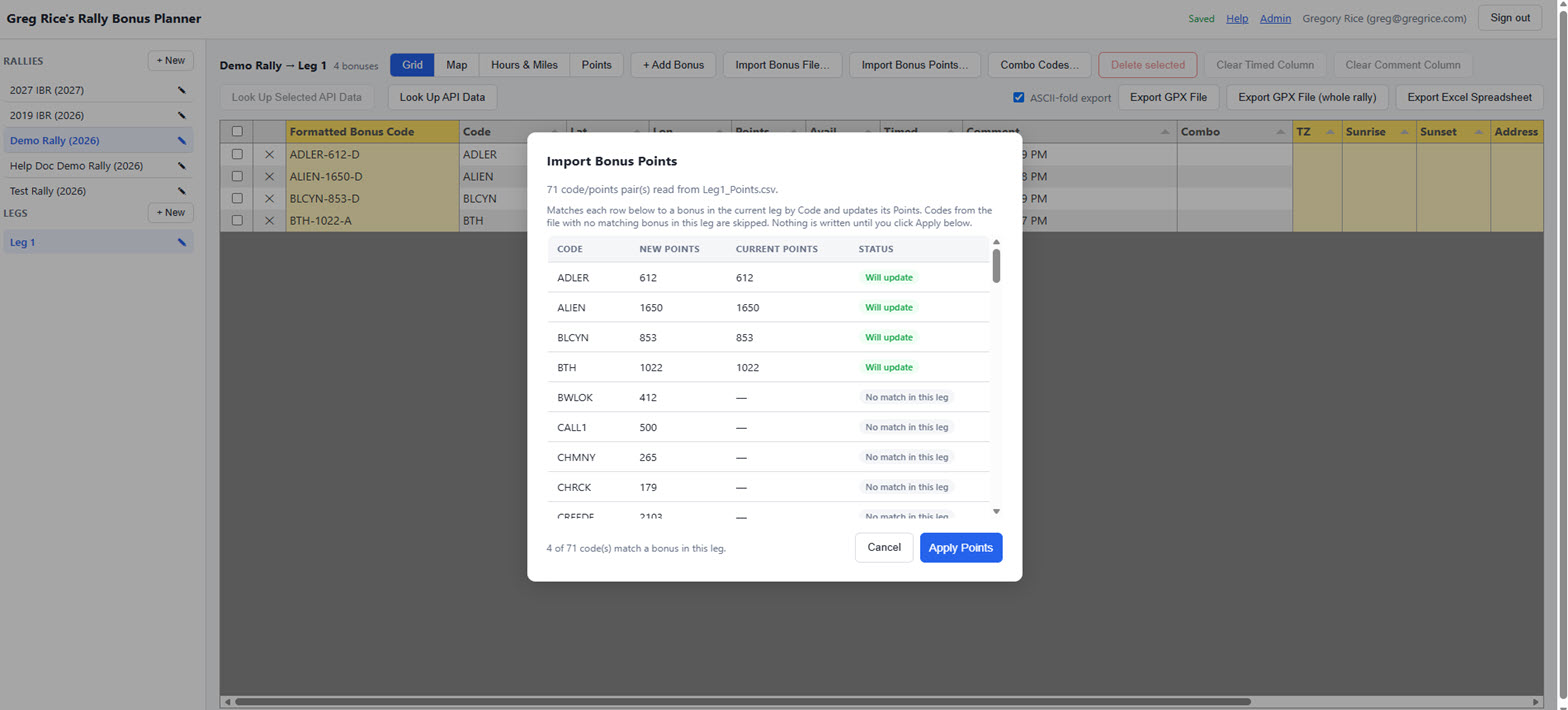This screenshot has width=1568, height=710.
Task: Cancel the Import Bonus Points dialog
Action: point(884,547)
